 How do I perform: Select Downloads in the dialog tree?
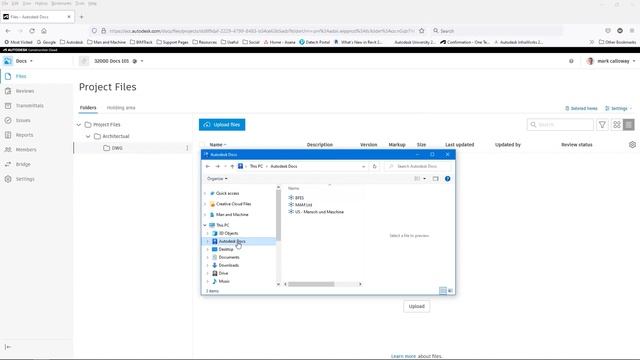point(225,265)
